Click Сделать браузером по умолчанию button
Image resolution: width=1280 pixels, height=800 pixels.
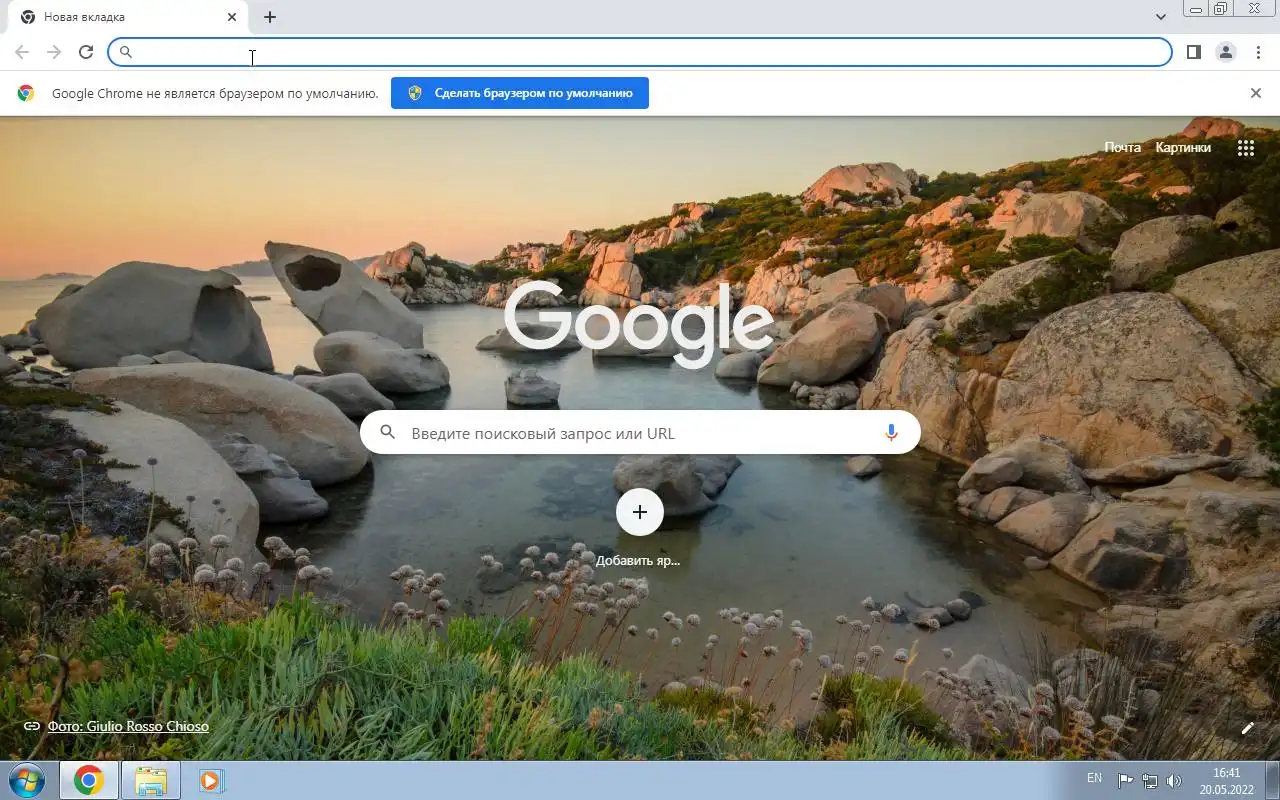[x=520, y=93]
